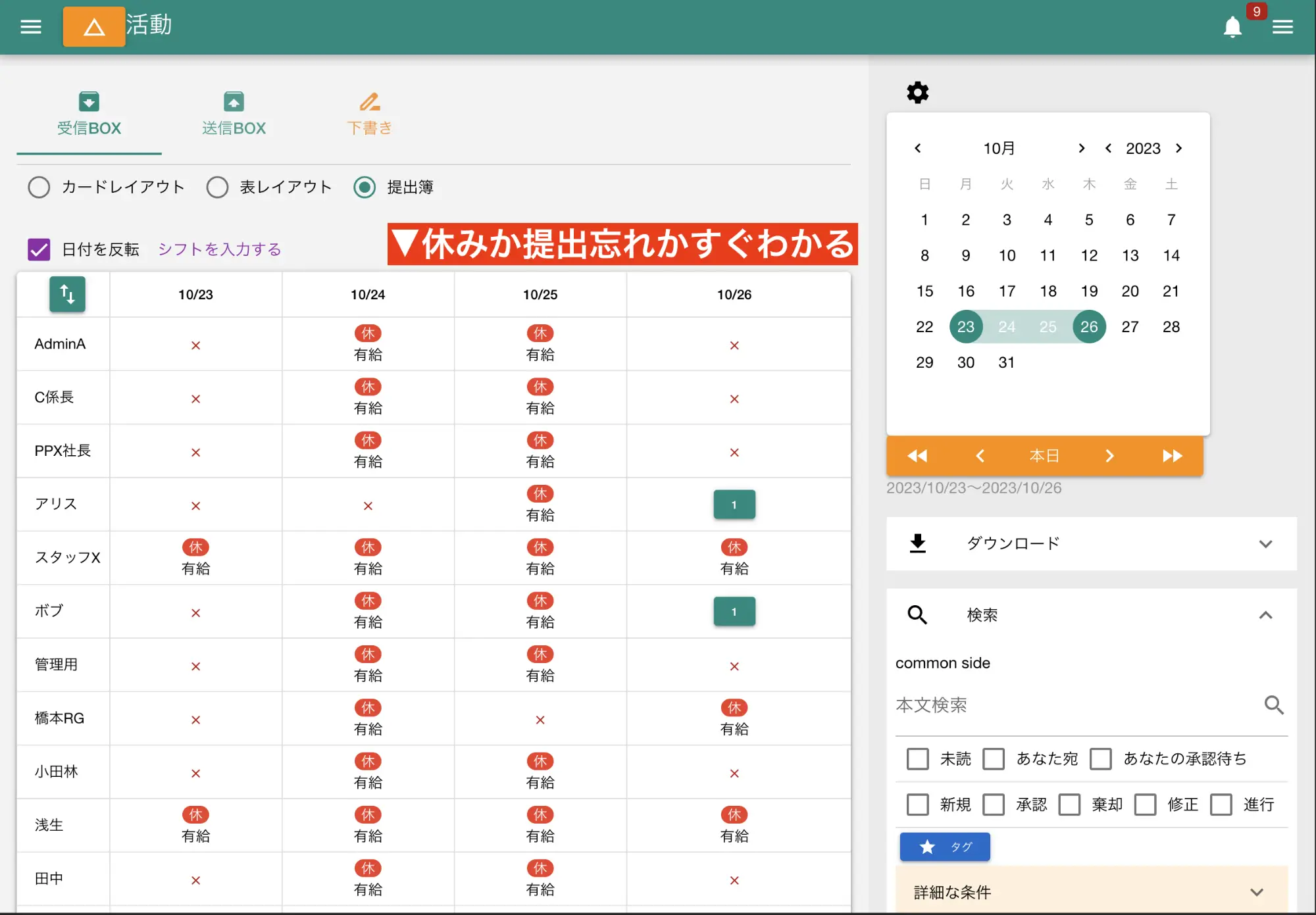Click the magnifier icon next to 本文検索
The image size is (1316, 915).
pyautogui.click(x=1275, y=705)
